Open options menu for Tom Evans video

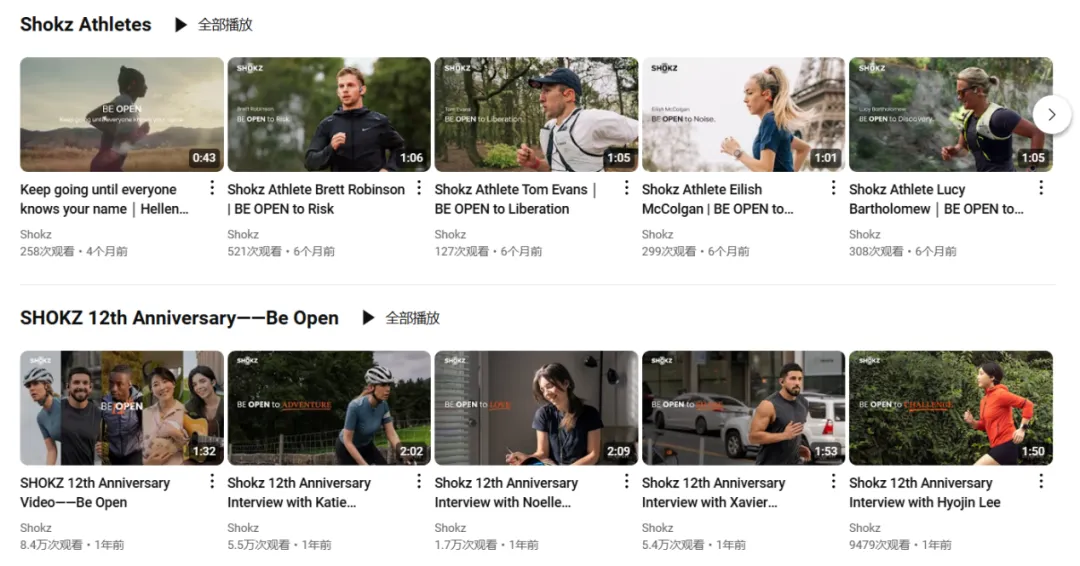626,188
